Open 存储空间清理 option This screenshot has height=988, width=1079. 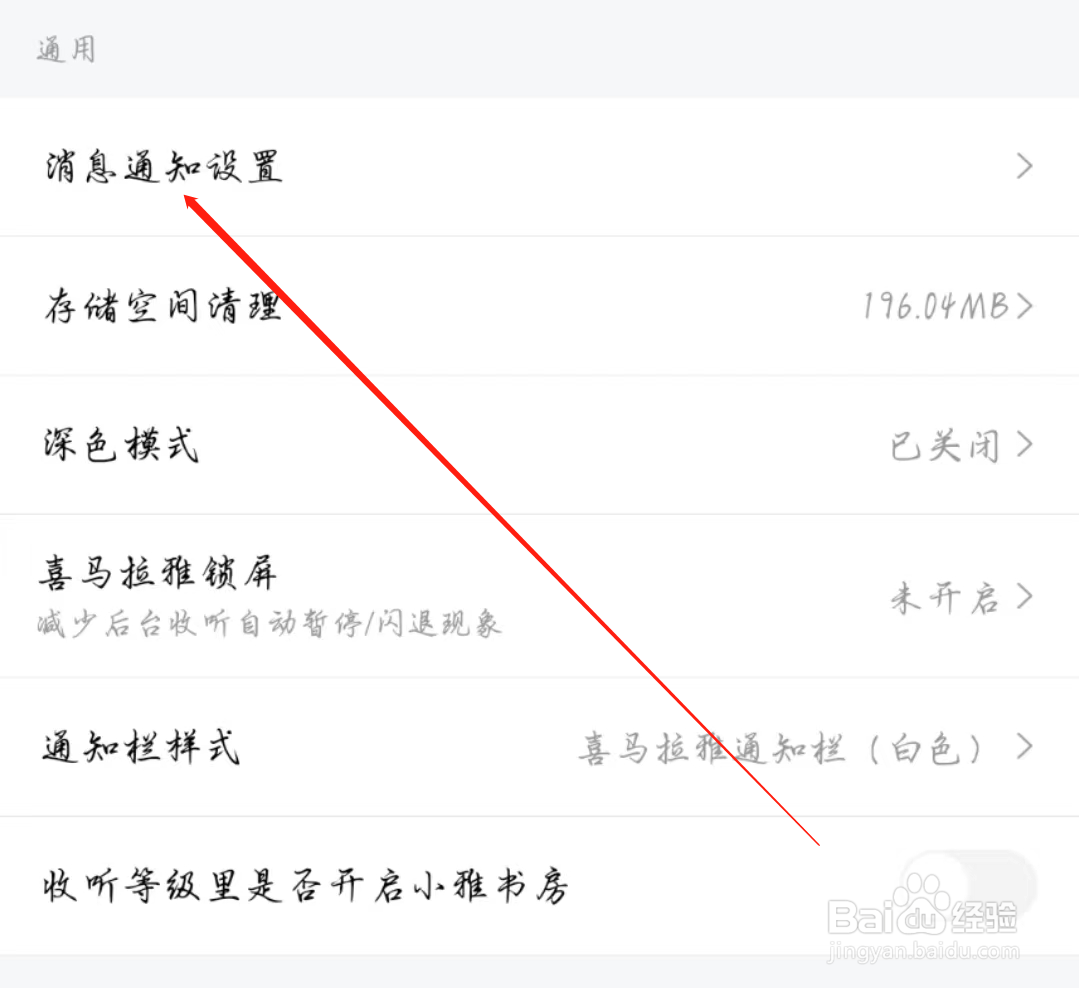[540, 306]
